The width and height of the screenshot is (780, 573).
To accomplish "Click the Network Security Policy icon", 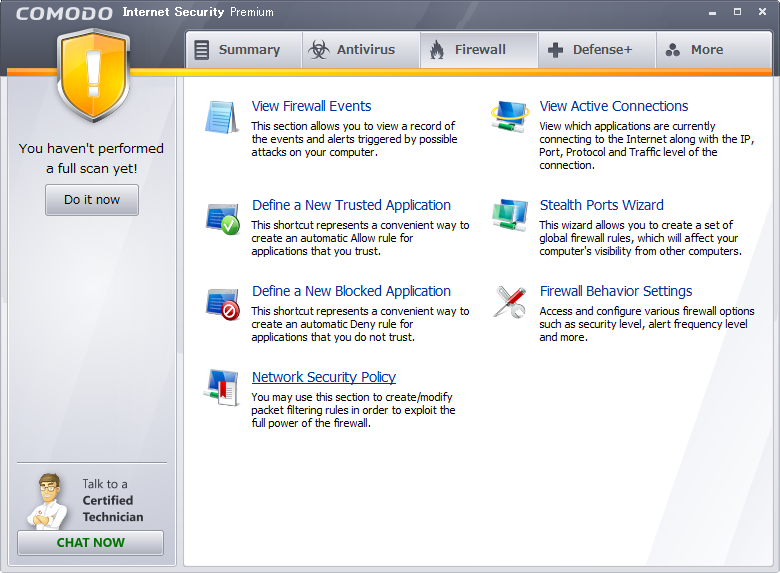I will (221, 387).
